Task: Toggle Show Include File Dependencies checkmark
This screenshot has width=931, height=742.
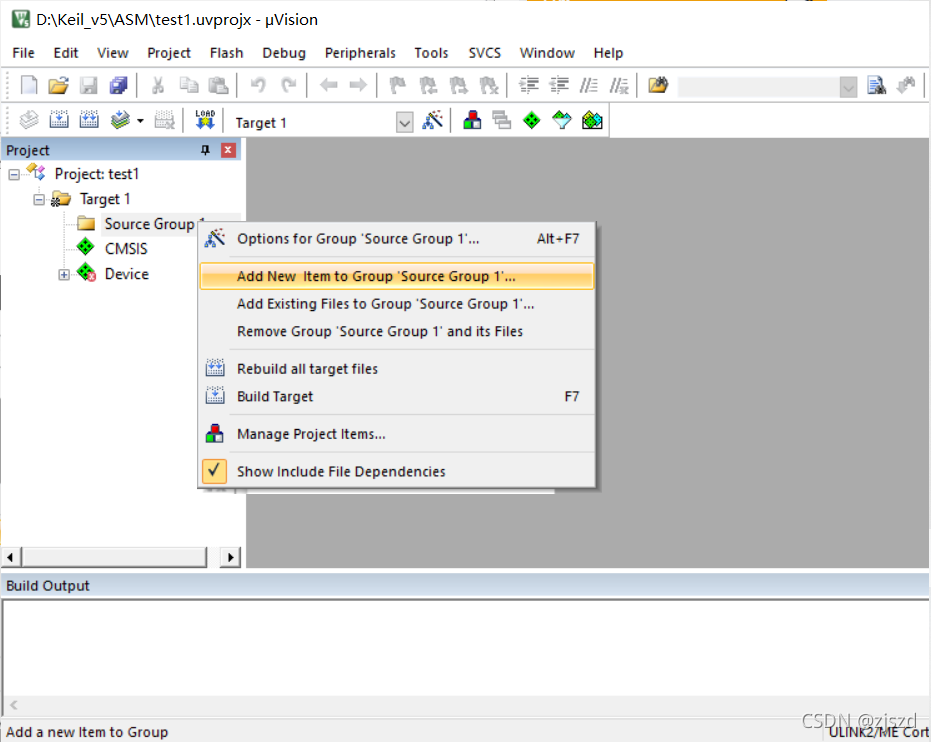Action: pos(214,471)
